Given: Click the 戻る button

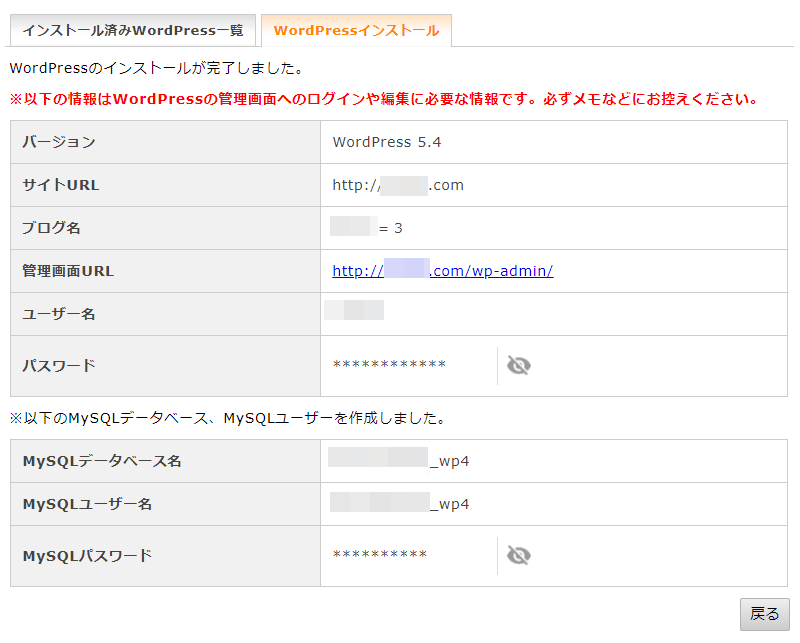Looking at the screenshot, I should click(x=764, y=614).
